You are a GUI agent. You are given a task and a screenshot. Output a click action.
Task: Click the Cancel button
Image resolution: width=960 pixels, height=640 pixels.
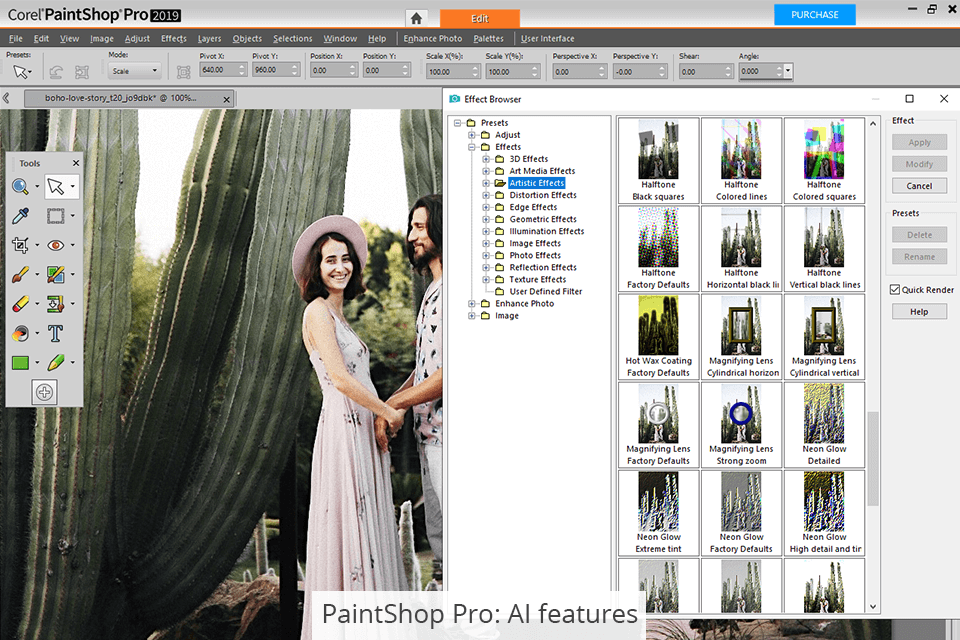click(919, 186)
